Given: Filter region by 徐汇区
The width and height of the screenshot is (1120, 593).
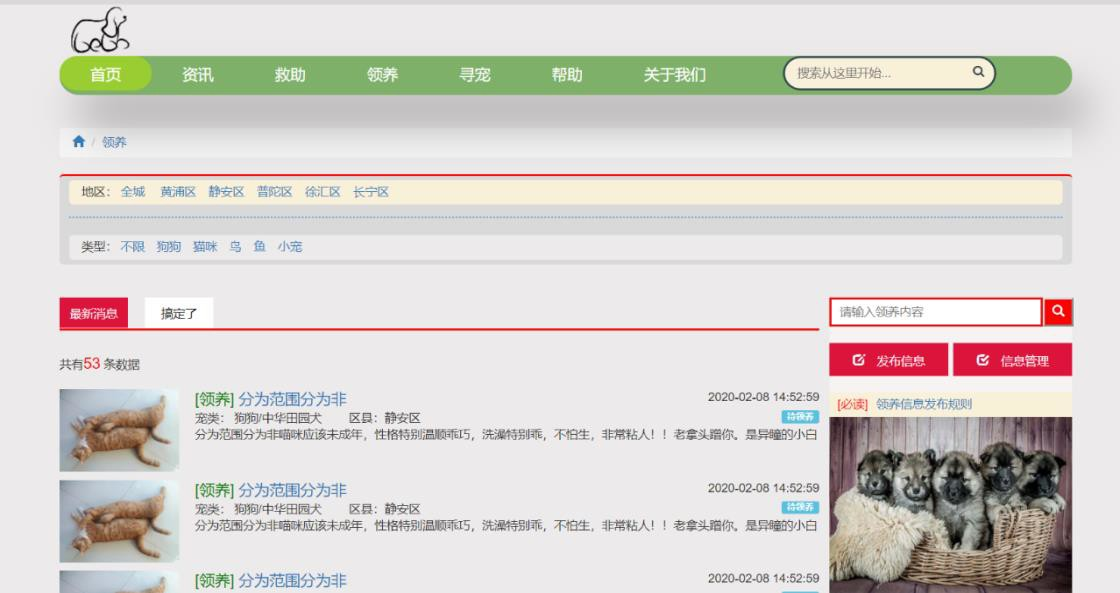Looking at the screenshot, I should tap(323, 191).
